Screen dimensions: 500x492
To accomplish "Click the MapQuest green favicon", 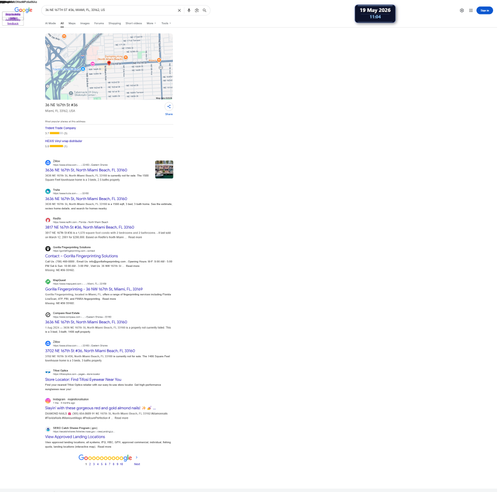I will point(48,282).
